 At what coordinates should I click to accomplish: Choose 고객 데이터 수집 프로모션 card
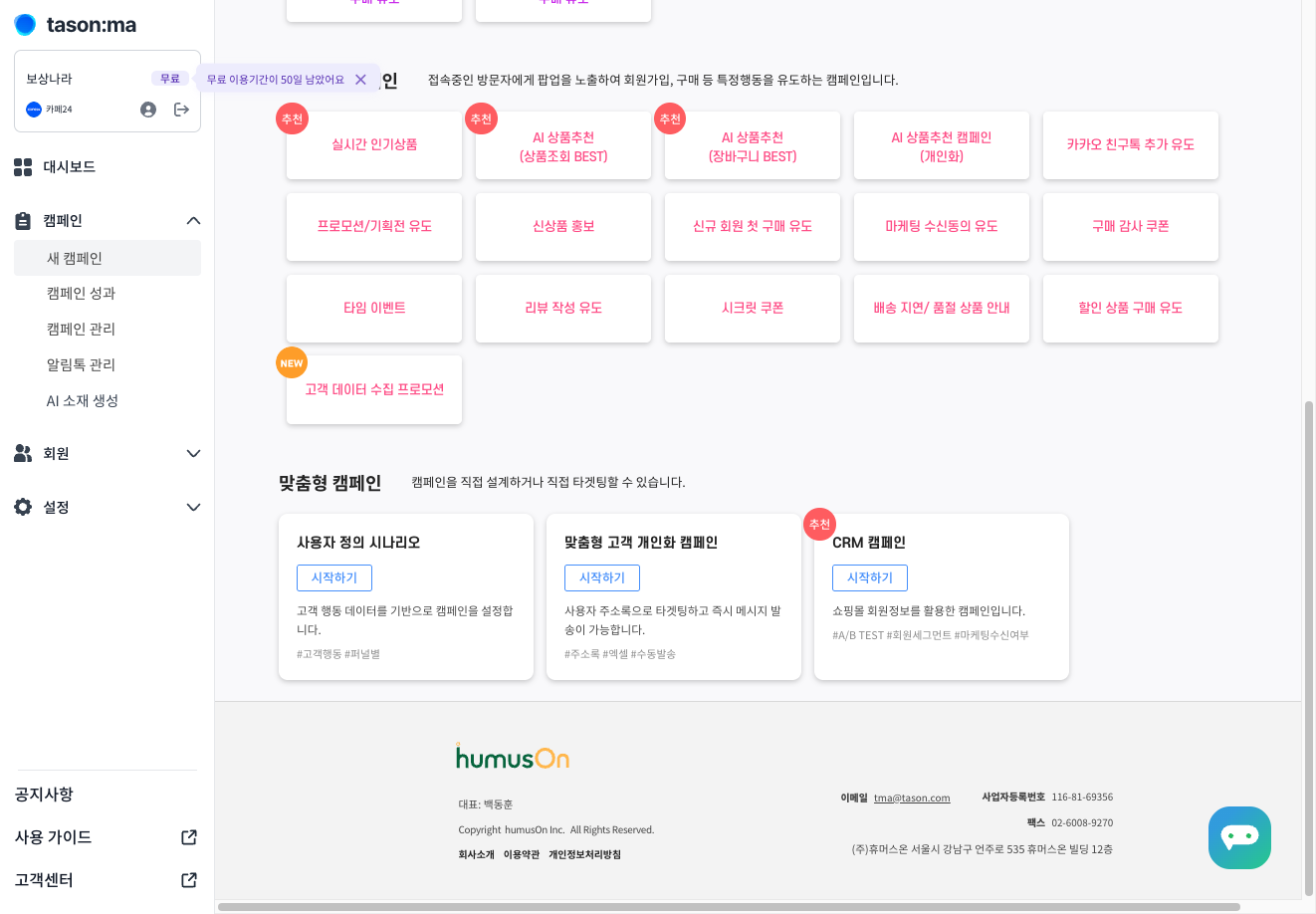click(x=374, y=390)
